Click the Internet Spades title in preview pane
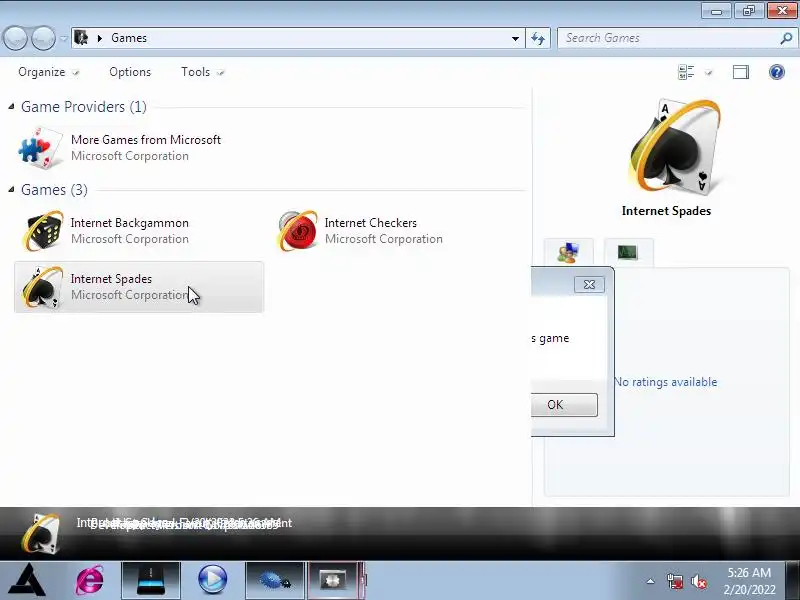This screenshot has height=600, width=800. [666, 211]
